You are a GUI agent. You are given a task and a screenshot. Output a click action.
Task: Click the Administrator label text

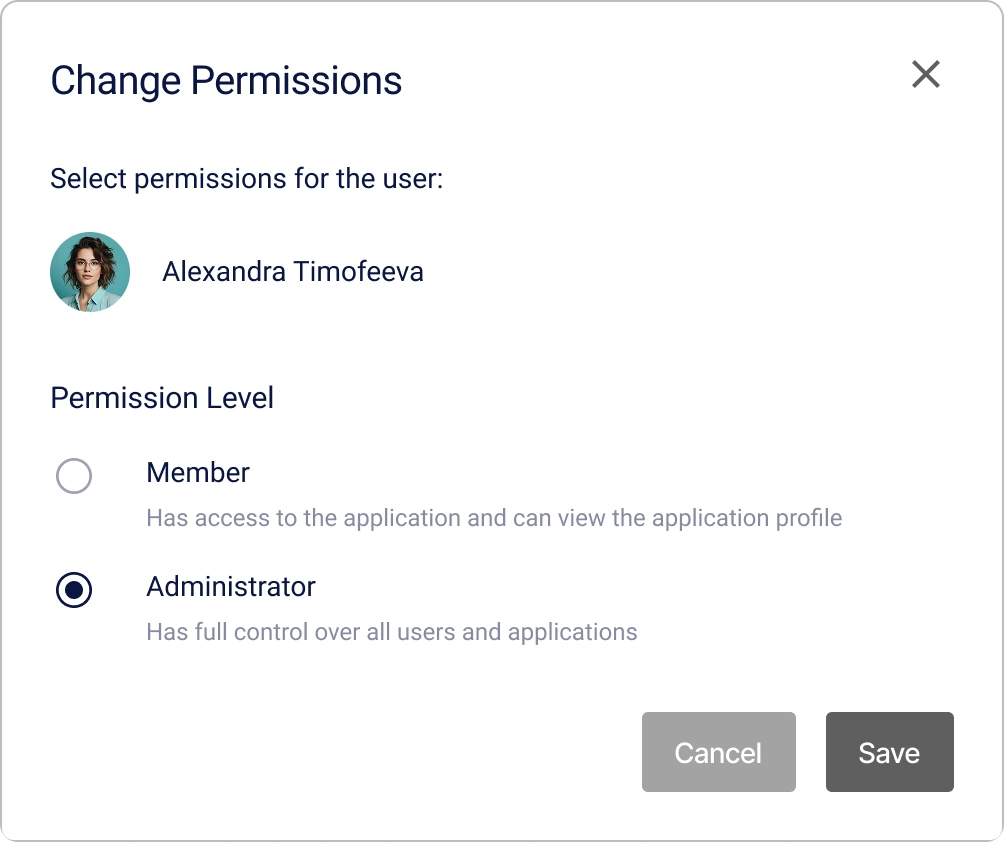230,587
